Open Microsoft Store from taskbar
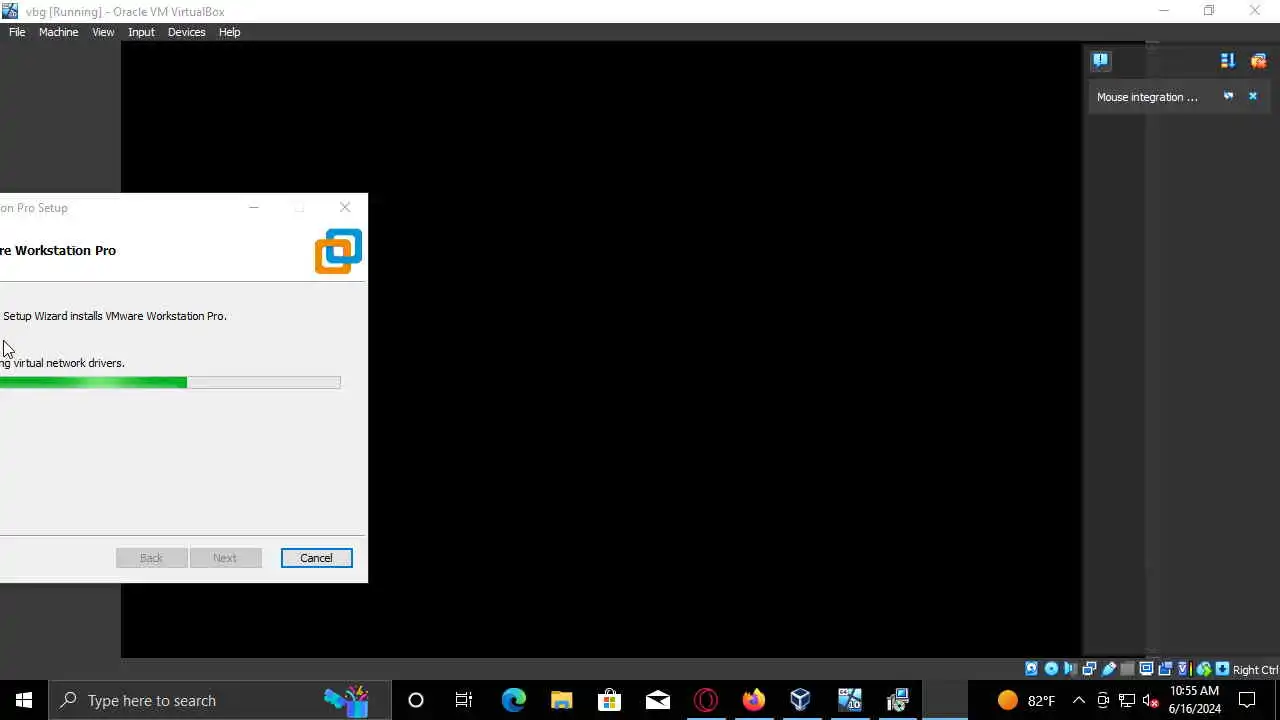1280x720 pixels. pos(609,700)
